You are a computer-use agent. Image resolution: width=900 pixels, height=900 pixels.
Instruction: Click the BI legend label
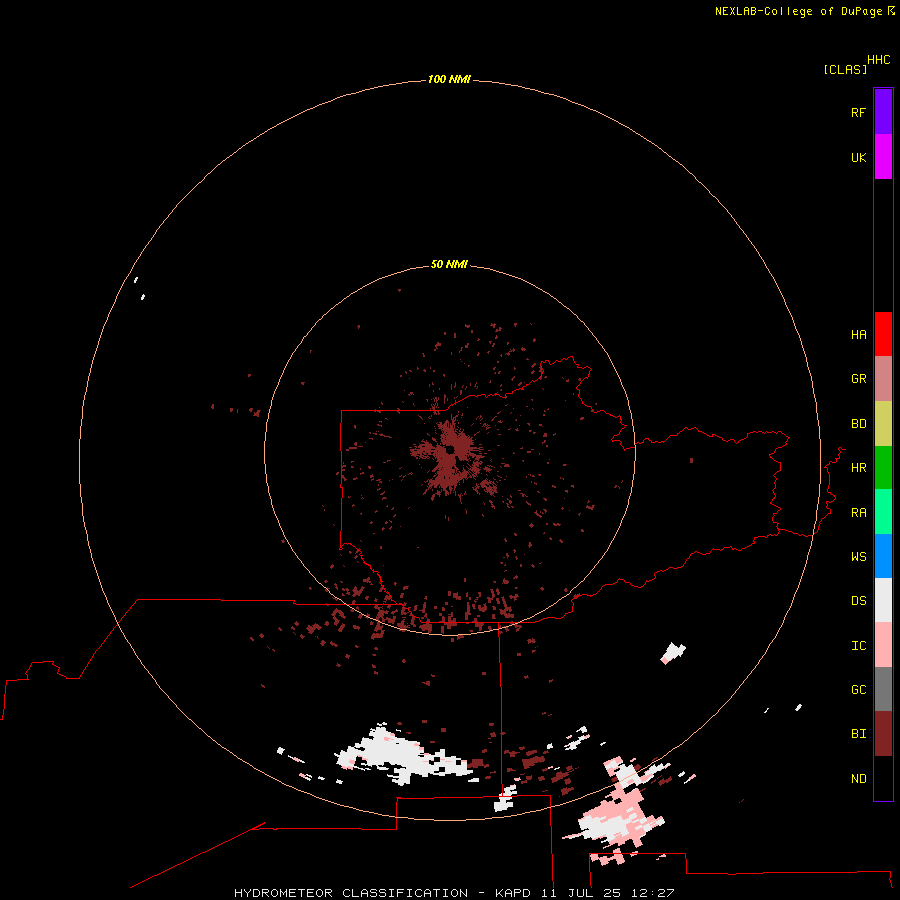(x=858, y=734)
